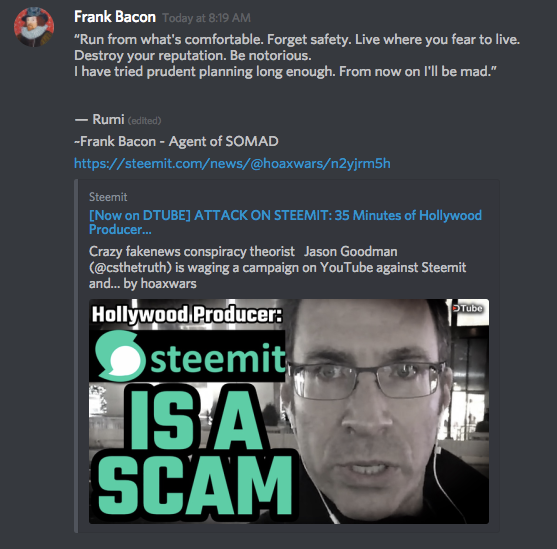The width and height of the screenshot is (557, 549).
Task: Open the steemit.com hoaxwars URL link
Action: point(232,163)
